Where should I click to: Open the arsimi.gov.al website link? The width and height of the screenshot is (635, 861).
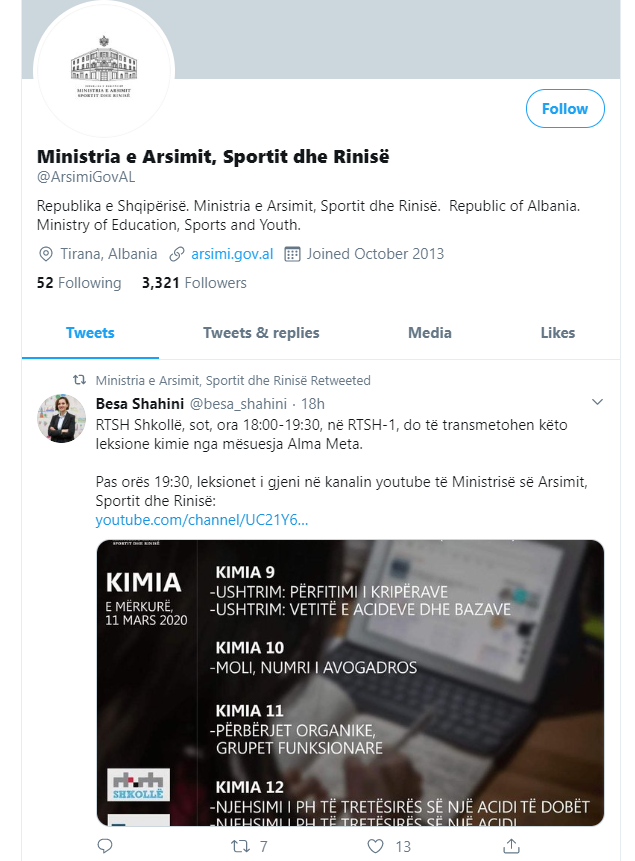pos(232,254)
